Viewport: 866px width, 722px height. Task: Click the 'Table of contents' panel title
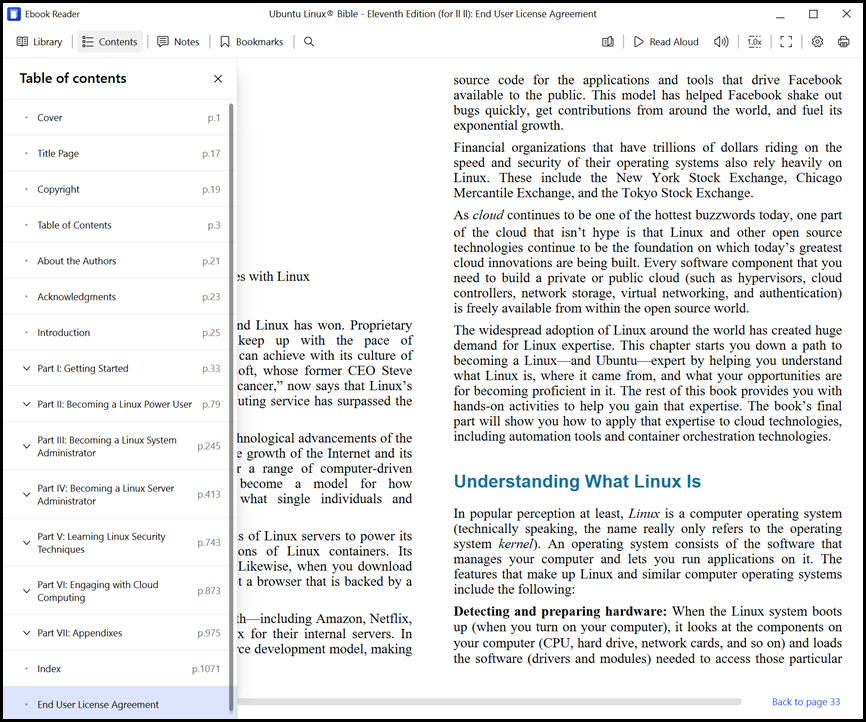[73, 78]
